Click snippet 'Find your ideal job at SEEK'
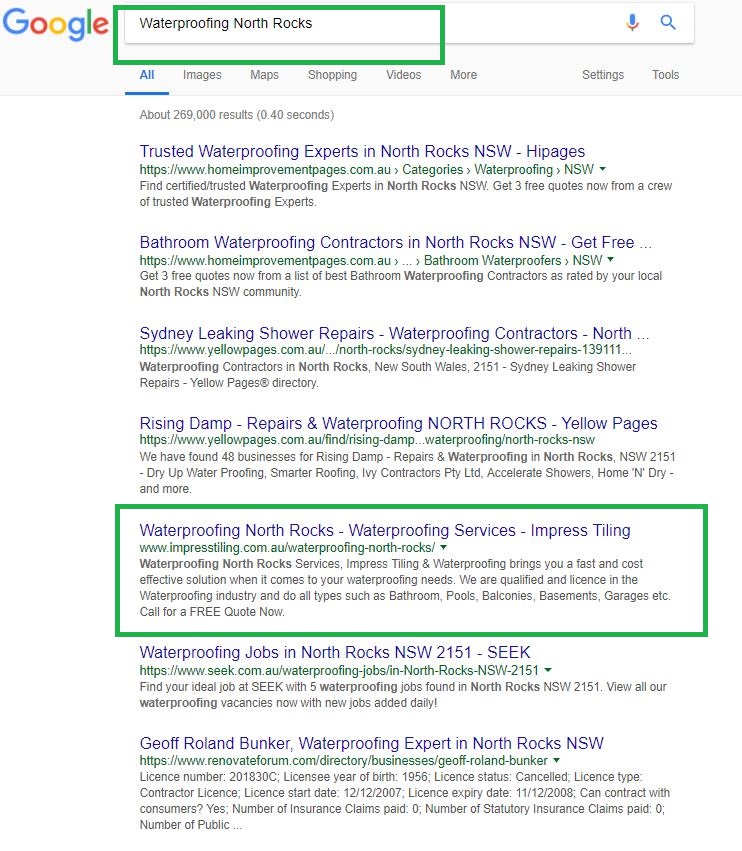 click(x=403, y=695)
